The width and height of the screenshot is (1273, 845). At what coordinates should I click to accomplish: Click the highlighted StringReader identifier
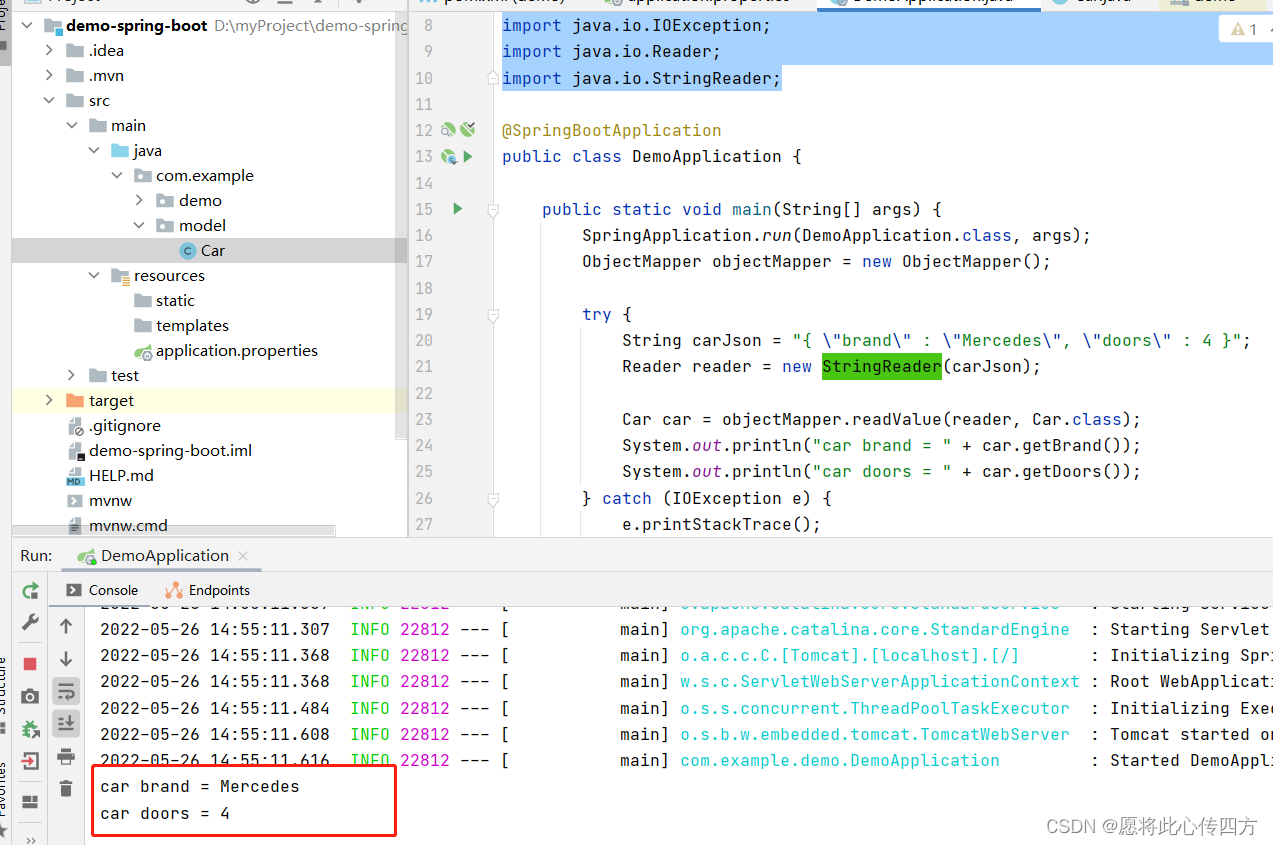pos(881,367)
